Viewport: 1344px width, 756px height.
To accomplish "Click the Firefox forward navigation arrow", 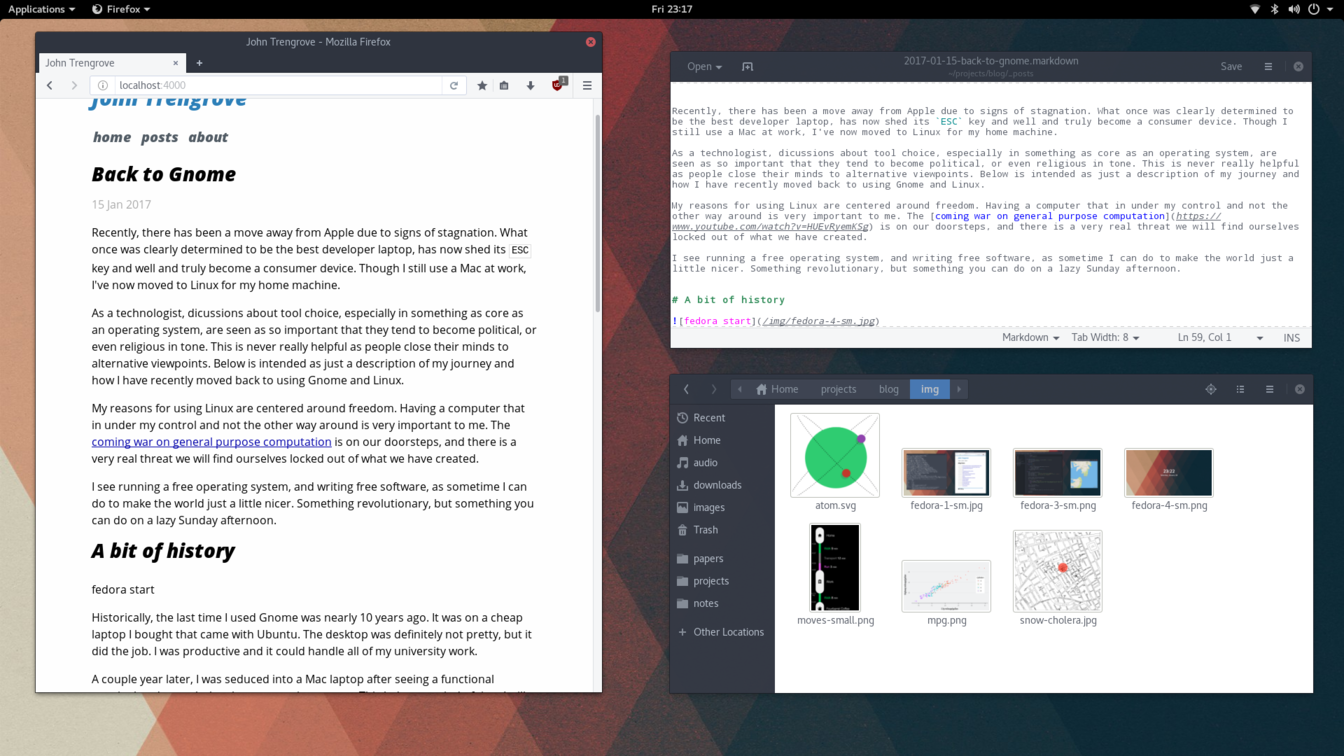I will click(x=74, y=86).
